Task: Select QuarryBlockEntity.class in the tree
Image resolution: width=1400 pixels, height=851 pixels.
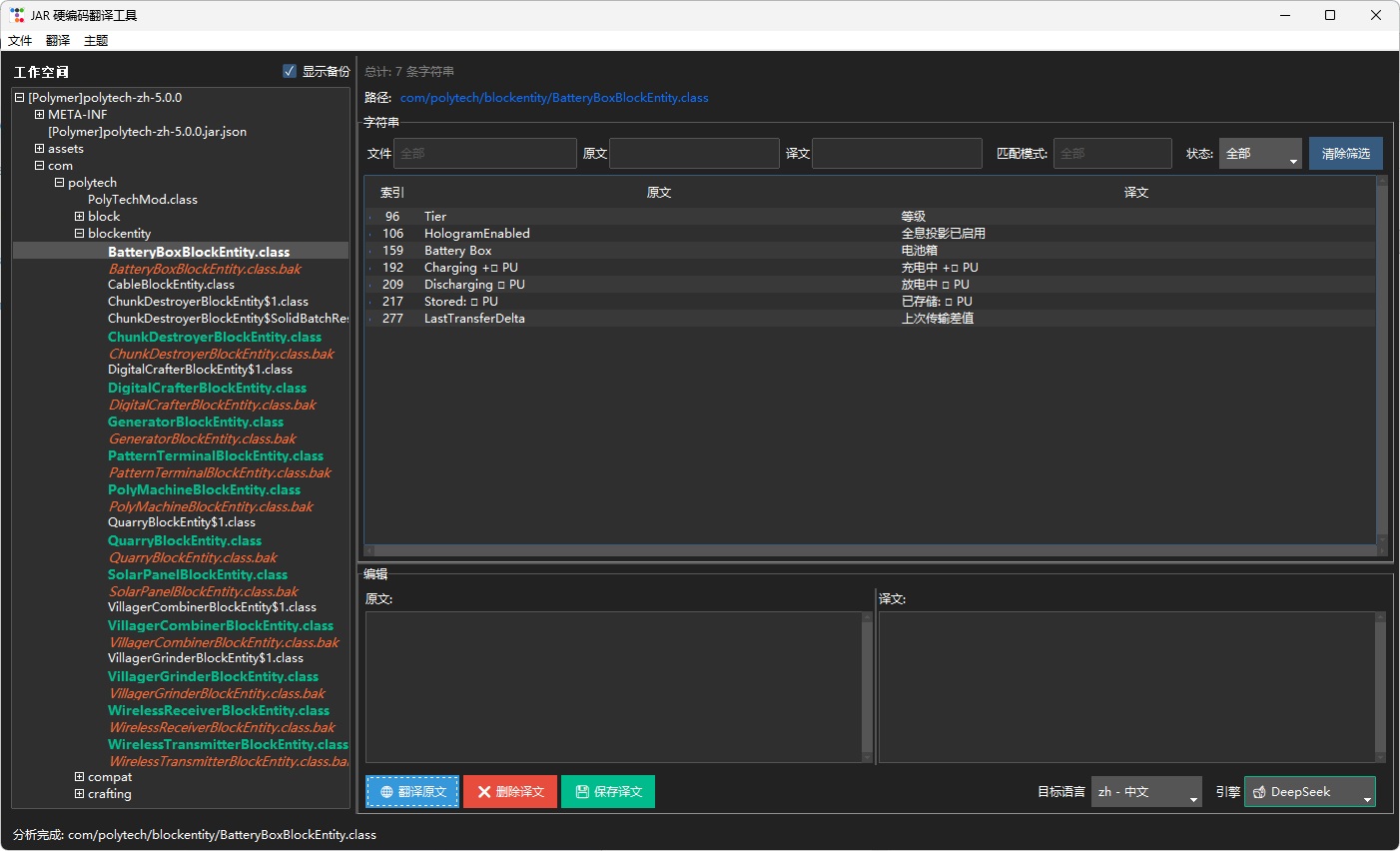Action: click(185, 540)
